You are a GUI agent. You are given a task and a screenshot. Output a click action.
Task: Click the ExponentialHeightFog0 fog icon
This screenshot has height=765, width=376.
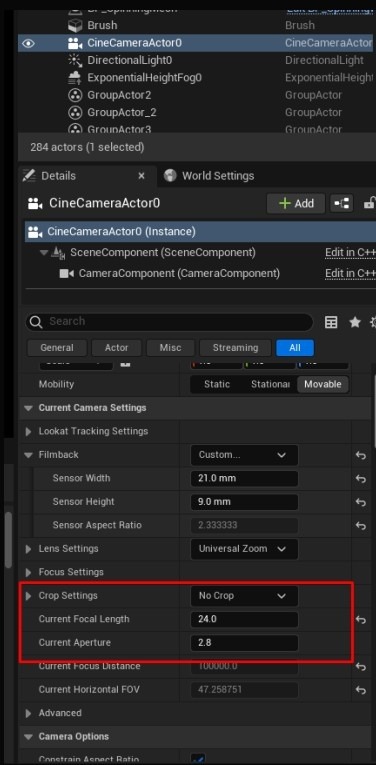75,78
